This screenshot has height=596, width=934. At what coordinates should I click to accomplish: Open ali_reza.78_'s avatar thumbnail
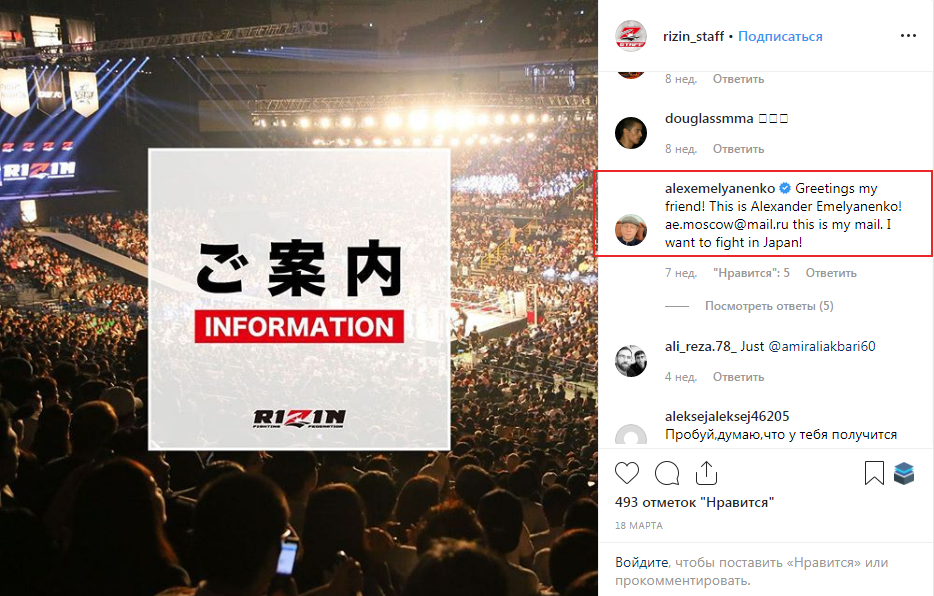pyautogui.click(x=631, y=360)
